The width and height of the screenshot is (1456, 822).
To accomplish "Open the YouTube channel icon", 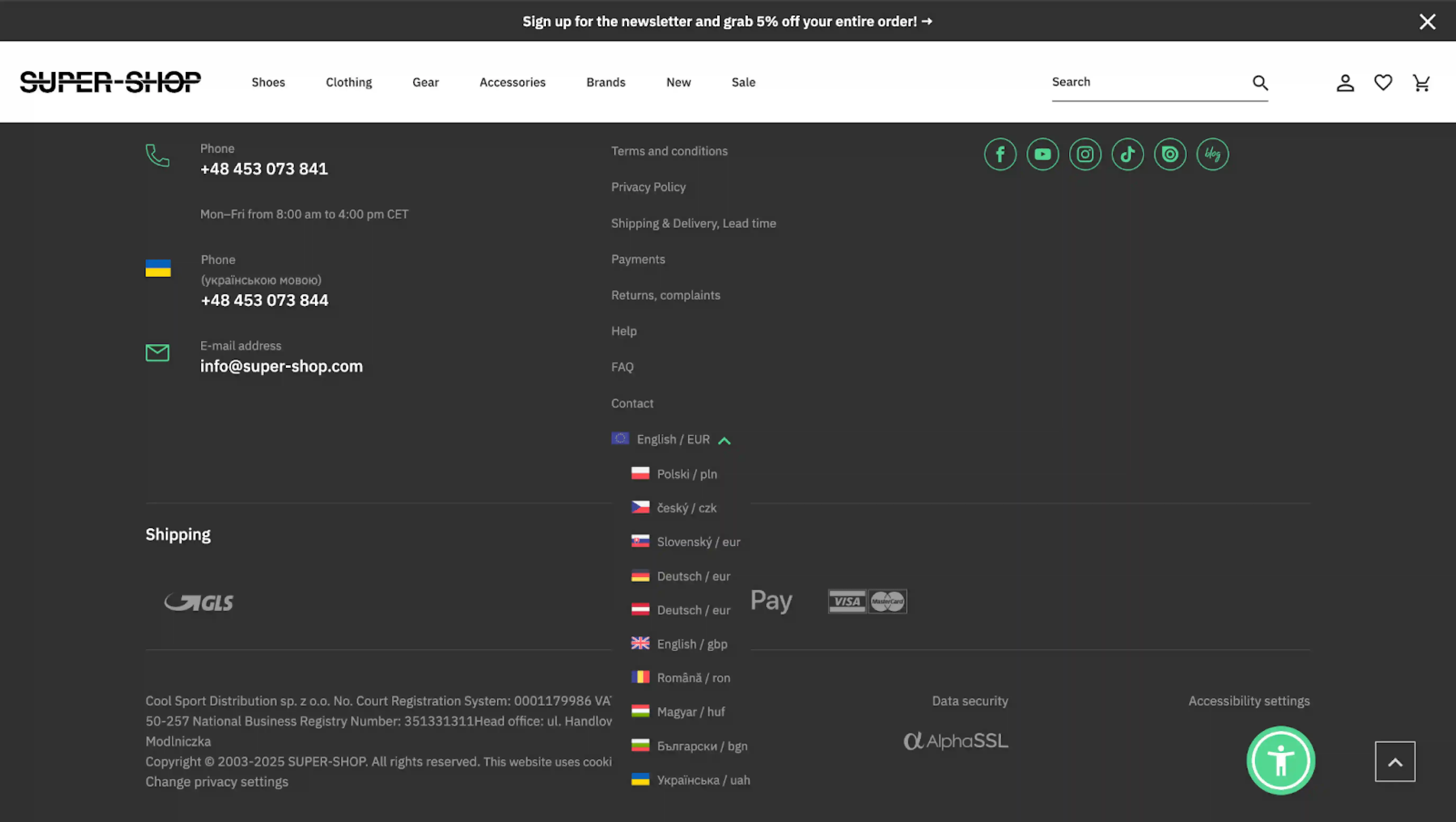I will pyautogui.click(x=1043, y=154).
